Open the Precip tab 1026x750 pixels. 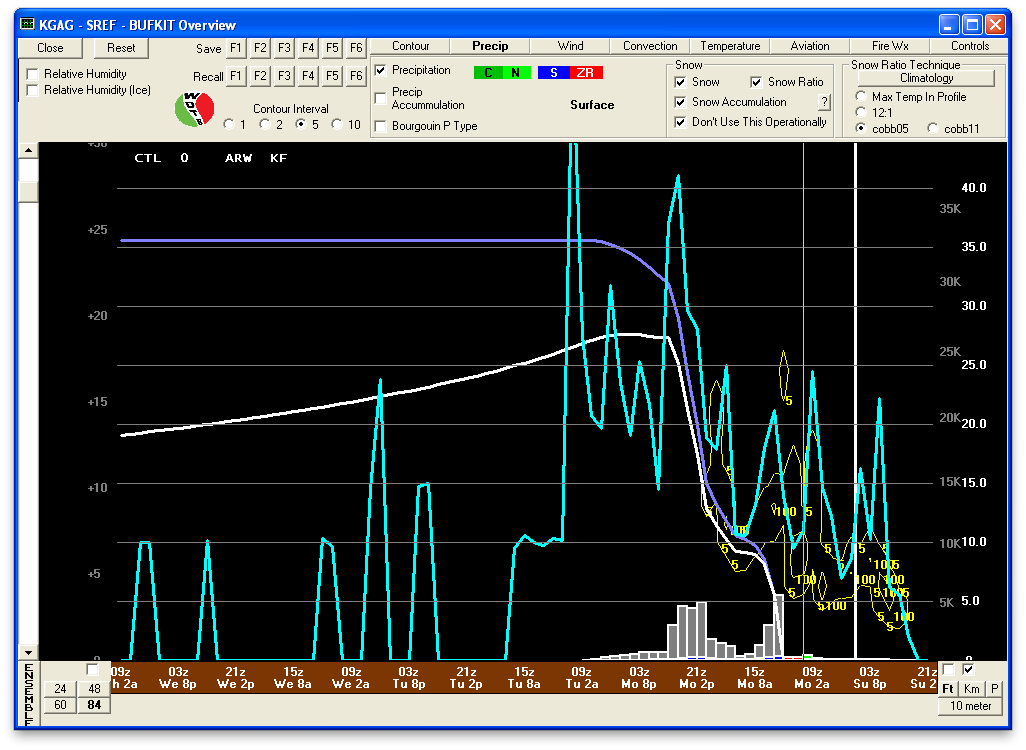tap(490, 46)
